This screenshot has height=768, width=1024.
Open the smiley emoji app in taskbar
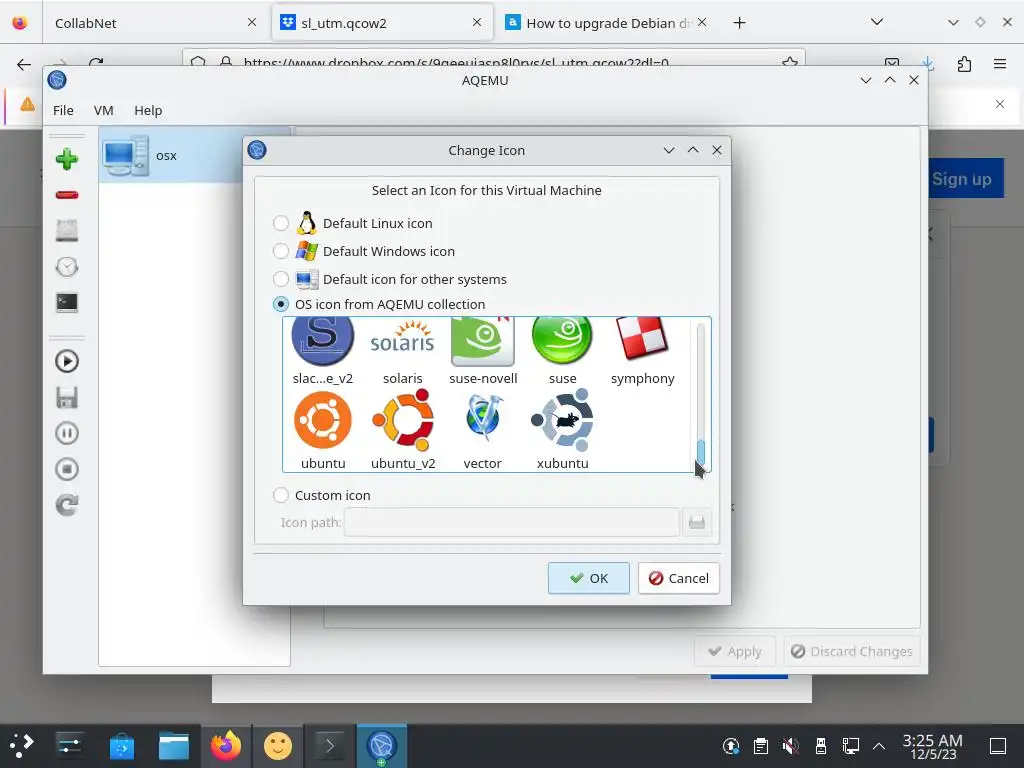[x=278, y=745]
